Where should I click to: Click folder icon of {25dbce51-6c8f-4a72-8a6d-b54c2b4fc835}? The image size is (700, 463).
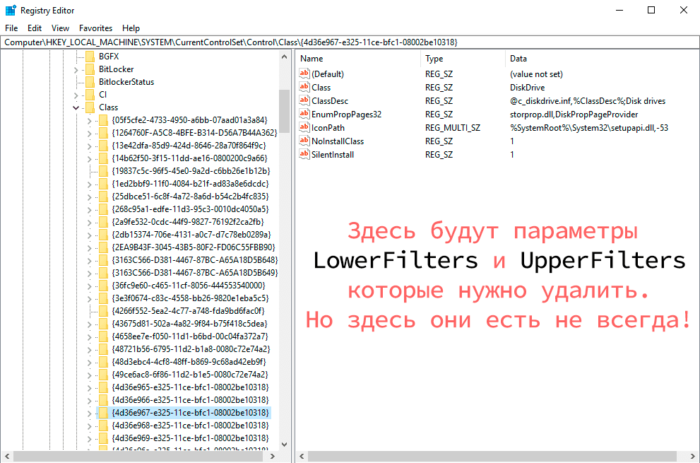[104, 196]
